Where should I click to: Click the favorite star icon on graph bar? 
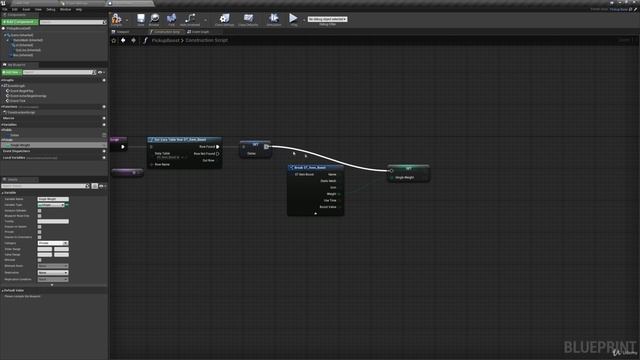(x=114, y=40)
